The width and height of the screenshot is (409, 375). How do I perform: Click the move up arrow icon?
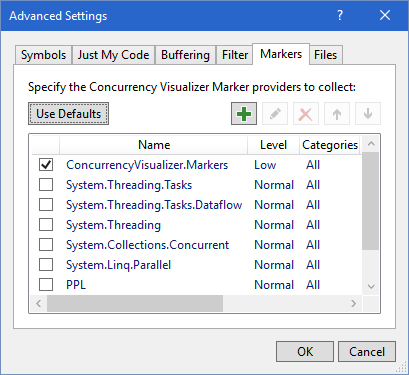(337, 114)
